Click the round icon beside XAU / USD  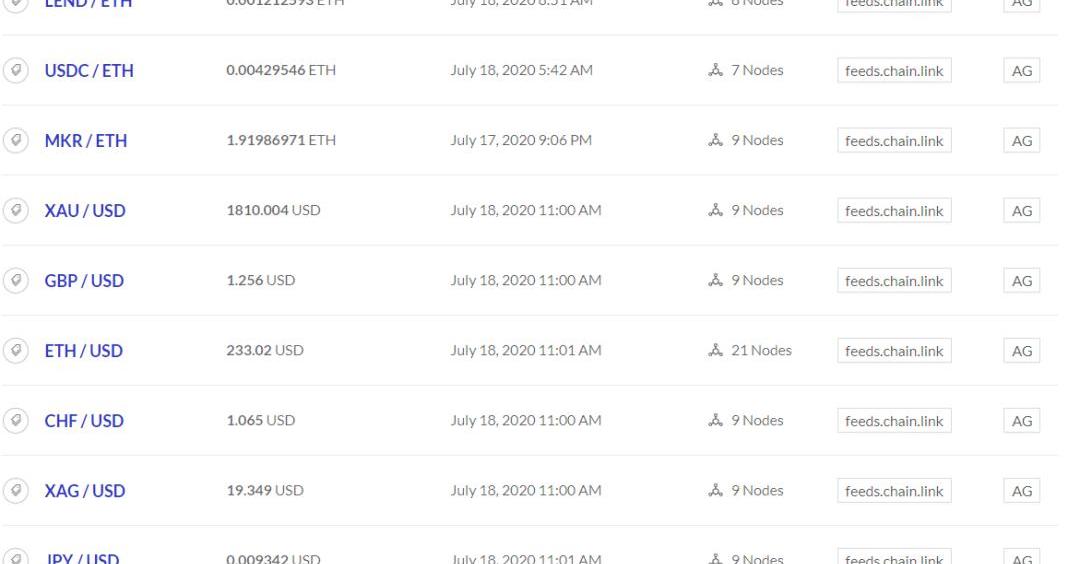pyautogui.click(x=15, y=210)
